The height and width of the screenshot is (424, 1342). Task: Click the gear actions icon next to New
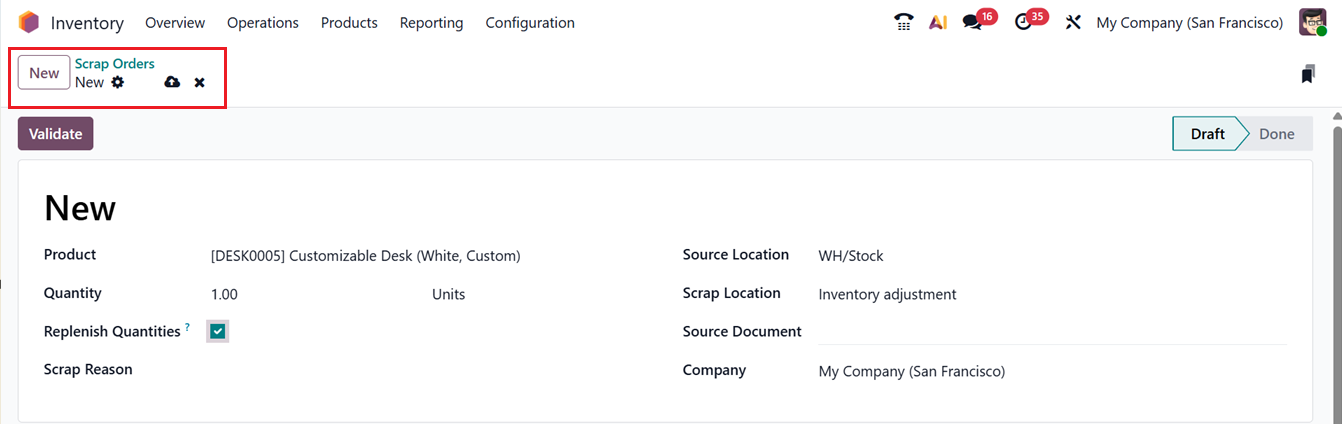pyautogui.click(x=118, y=82)
